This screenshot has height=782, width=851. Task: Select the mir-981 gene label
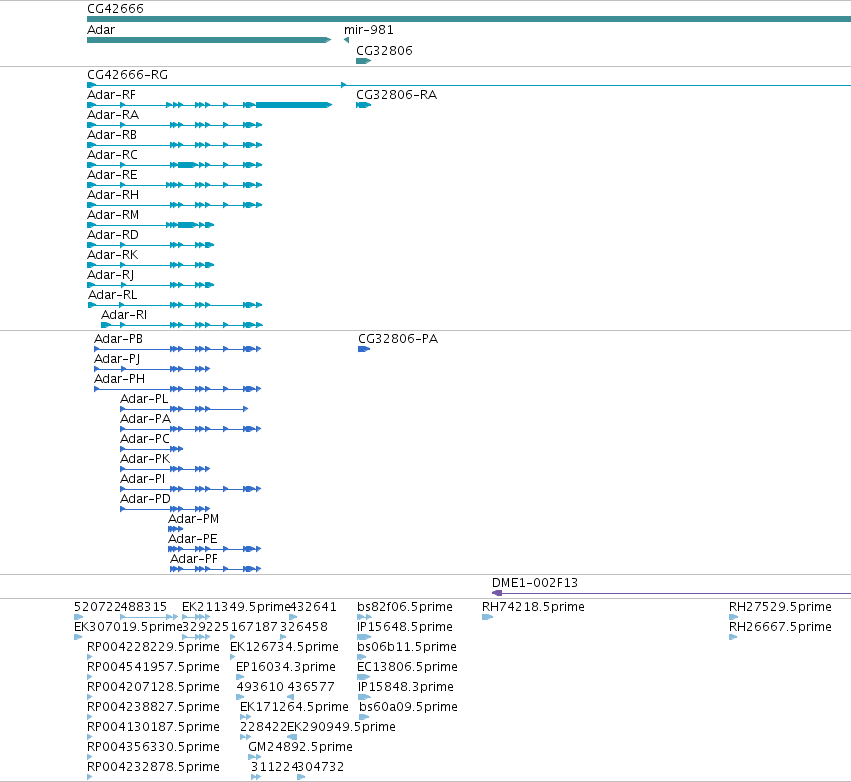tap(369, 30)
